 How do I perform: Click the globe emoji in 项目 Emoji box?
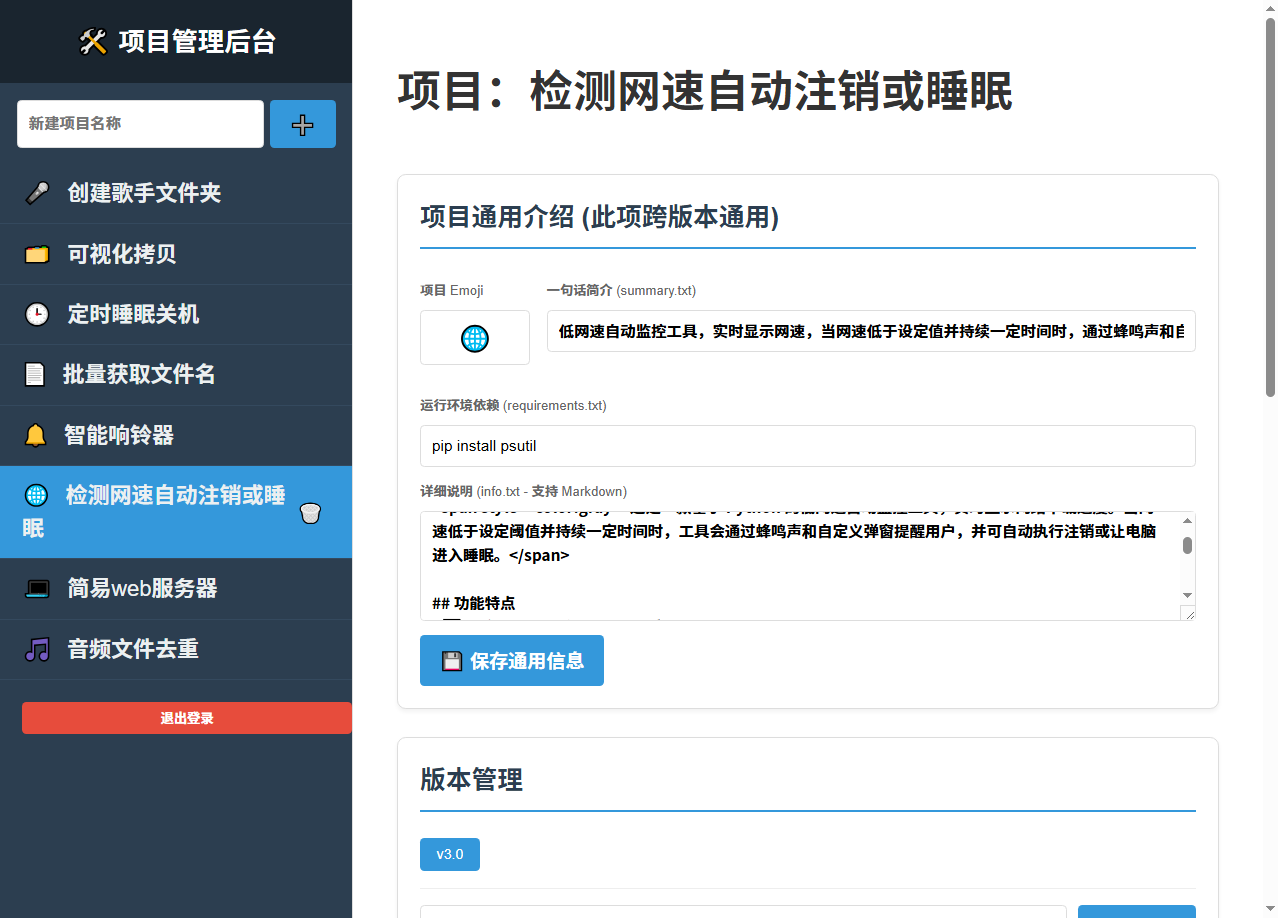pyautogui.click(x=474, y=338)
